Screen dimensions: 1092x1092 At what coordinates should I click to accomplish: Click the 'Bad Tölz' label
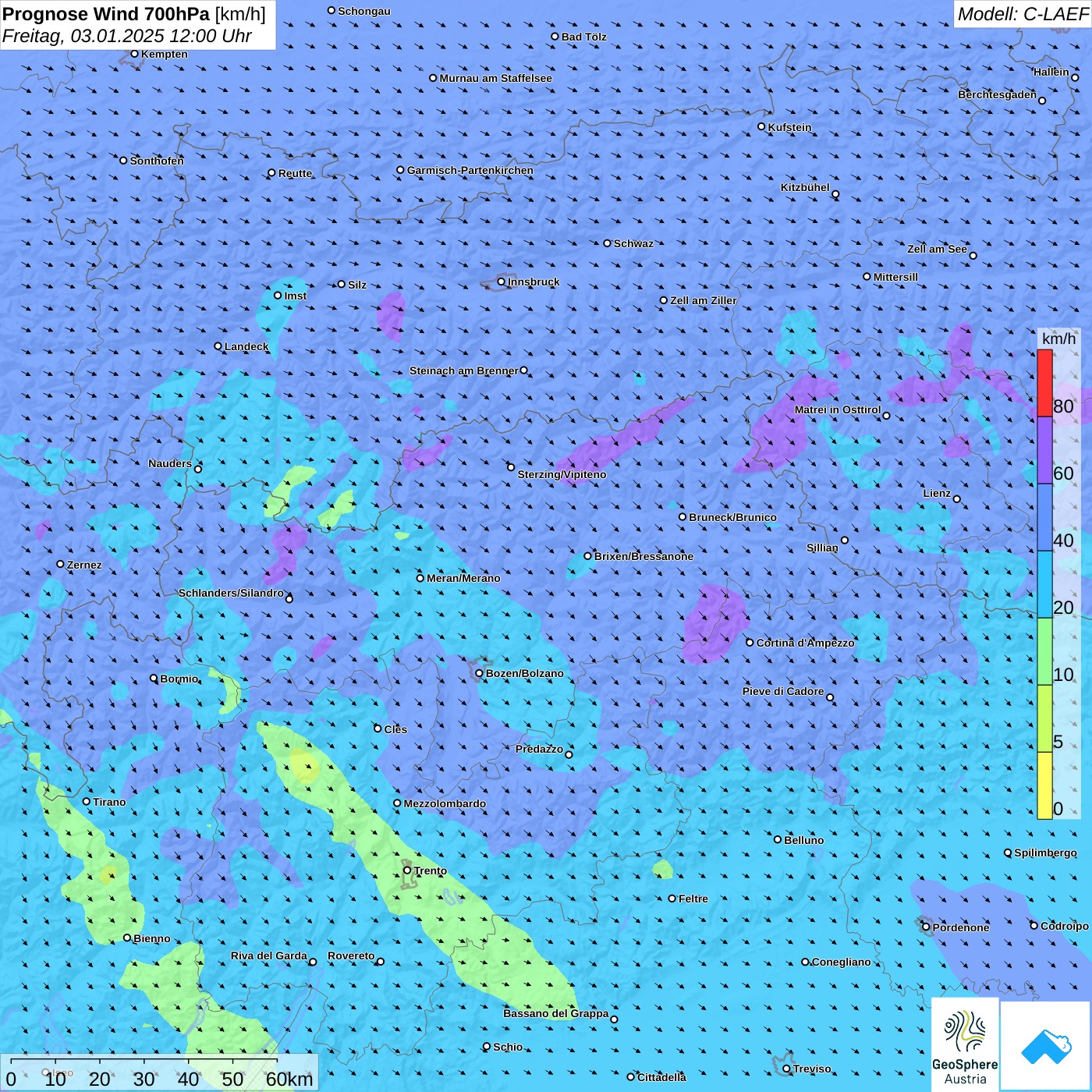coord(584,37)
